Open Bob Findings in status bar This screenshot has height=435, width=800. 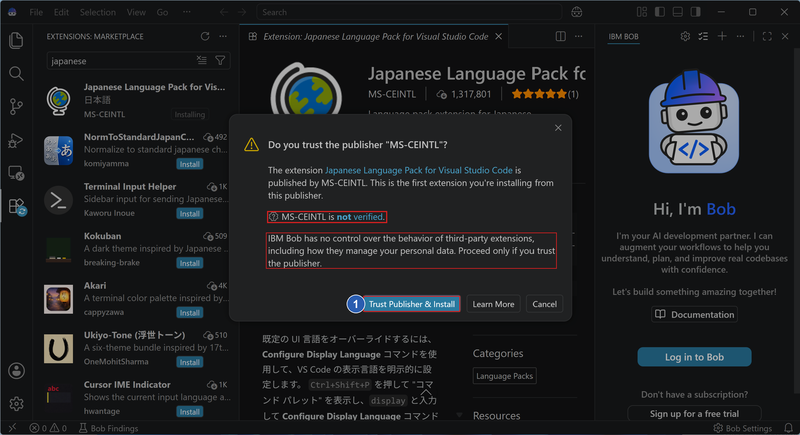click(108, 428)
